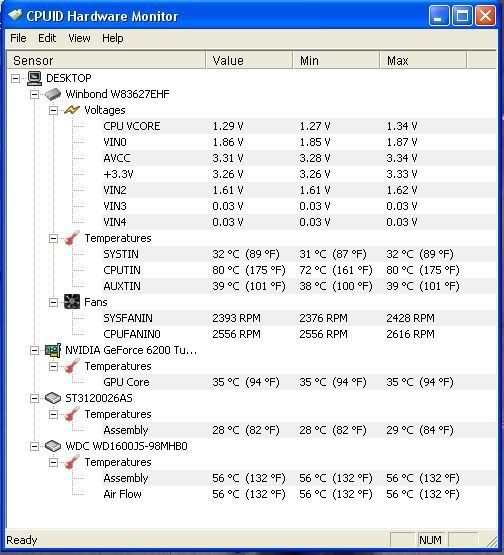The width and height of the screenshot is (504, 555).
Task: Open the Help menu
Action: (x=113, y=38)
